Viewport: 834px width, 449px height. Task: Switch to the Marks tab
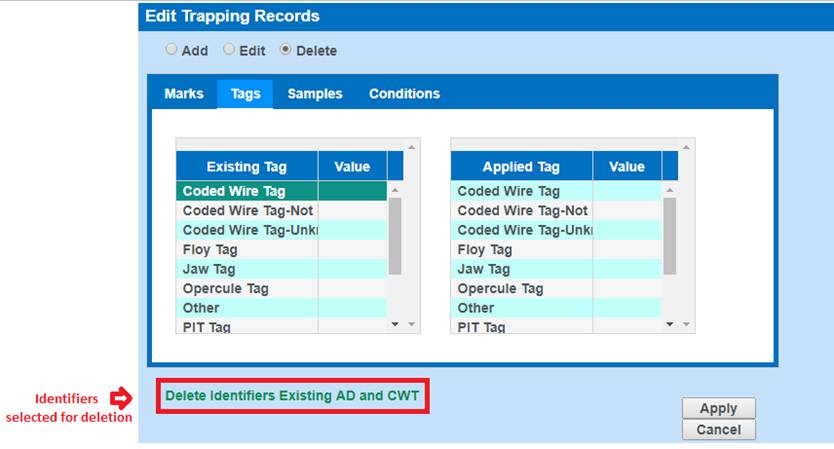(184, 94)
